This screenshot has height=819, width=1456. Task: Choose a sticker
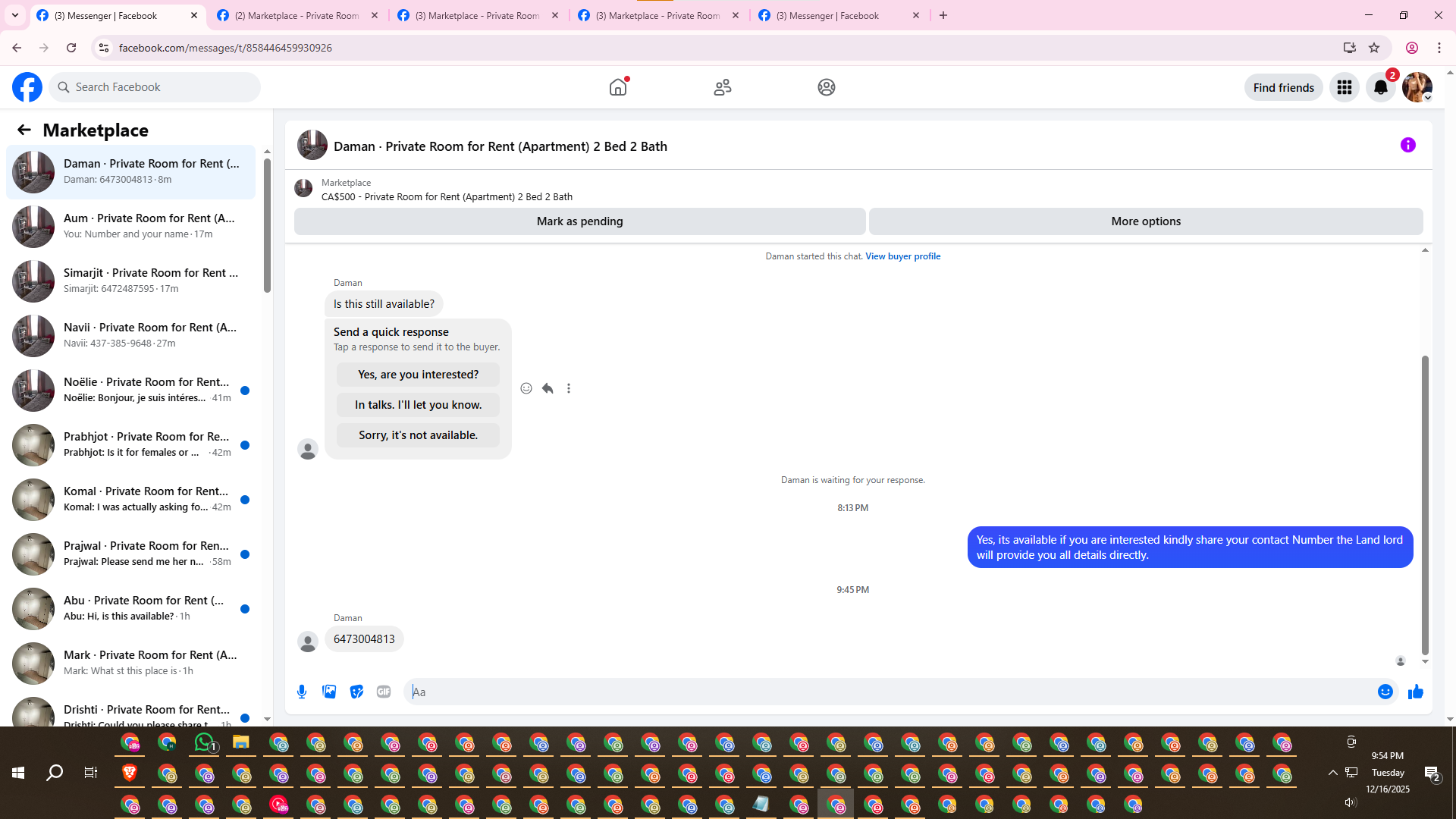356,692
